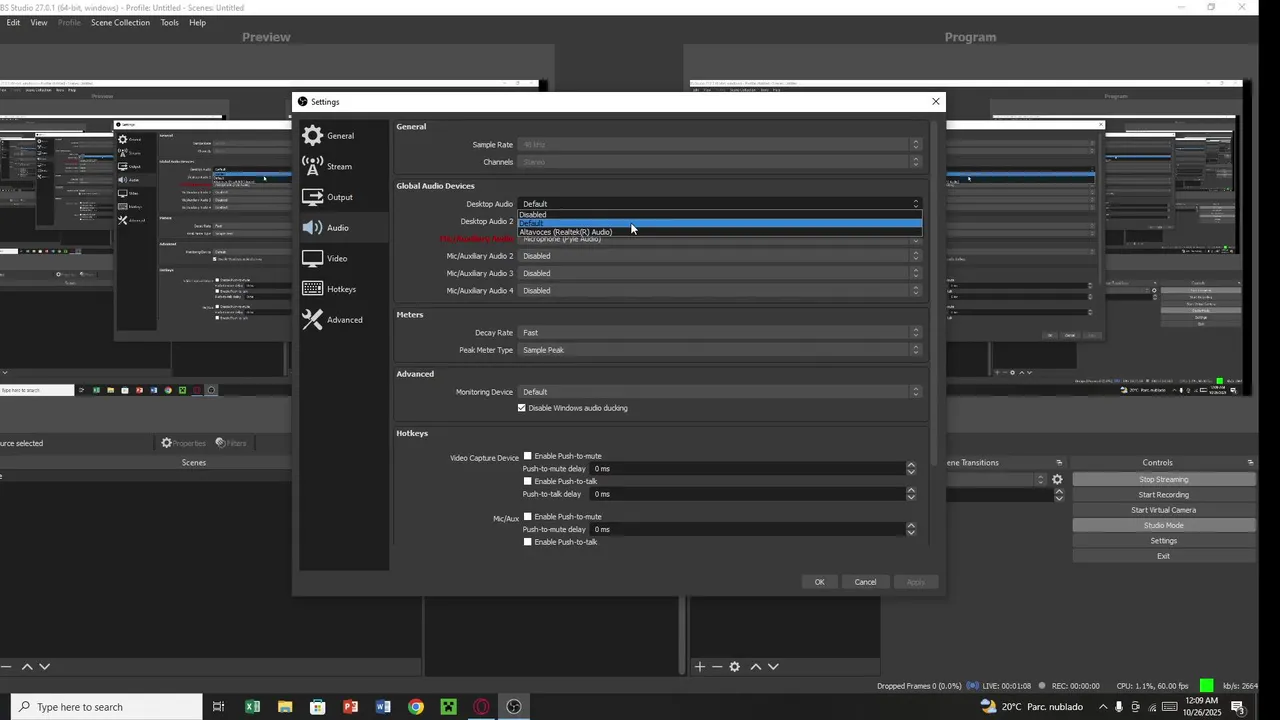Open the Peak Meter Type dropdown
This screenshot has height=720, width=1280.
click(720, 350)
